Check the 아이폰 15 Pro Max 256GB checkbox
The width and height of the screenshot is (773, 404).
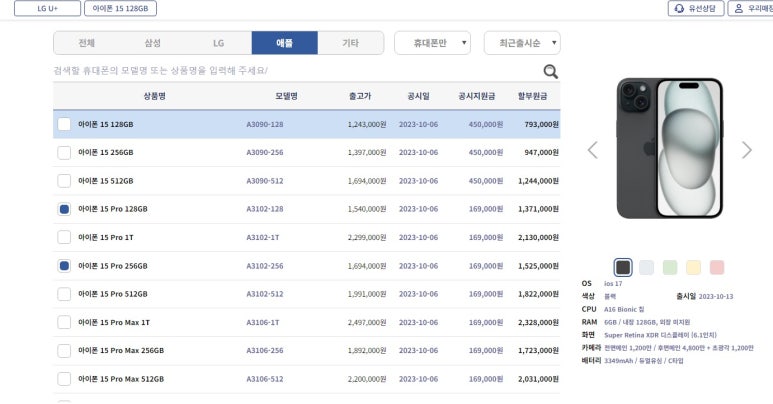pyautogui.click(x=64, y=351)
